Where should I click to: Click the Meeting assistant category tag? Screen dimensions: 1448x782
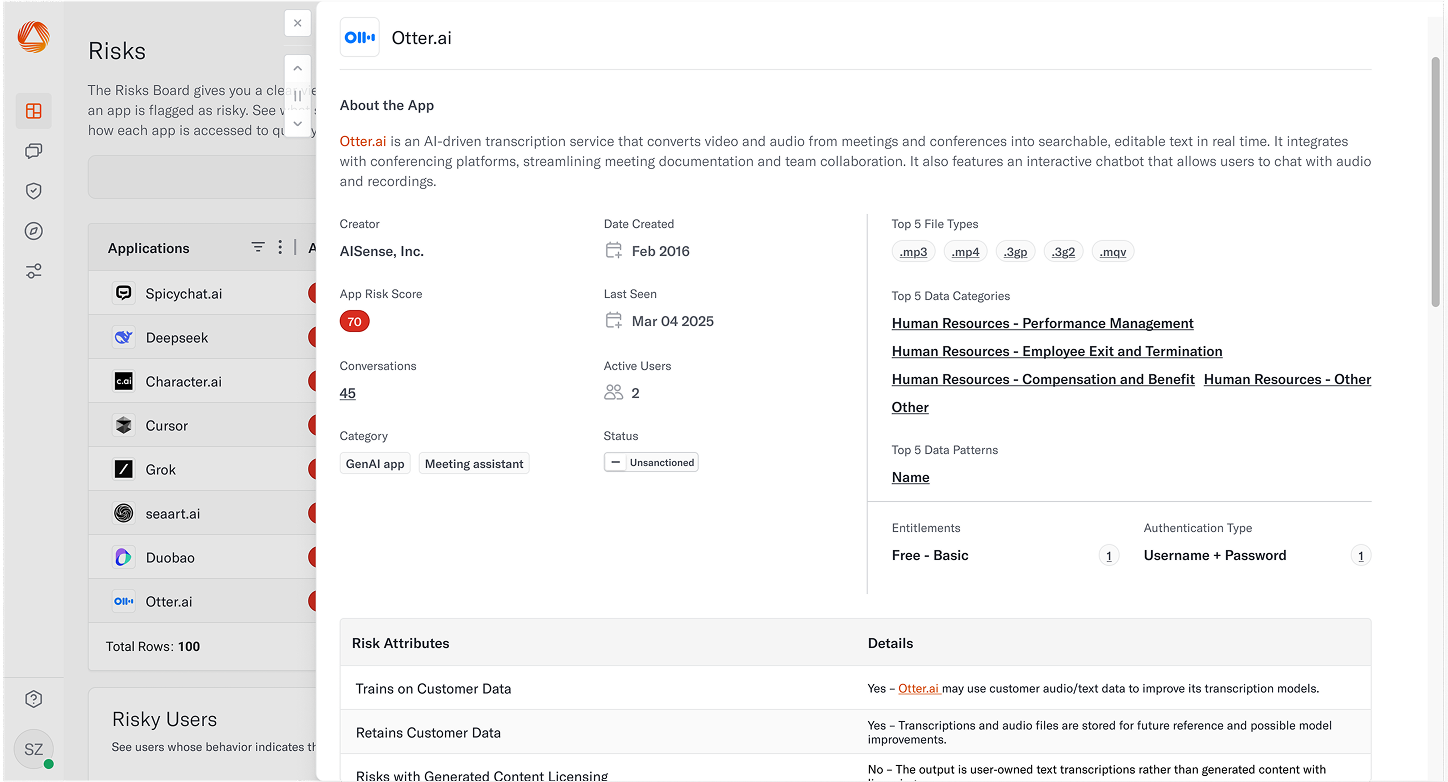474,463
